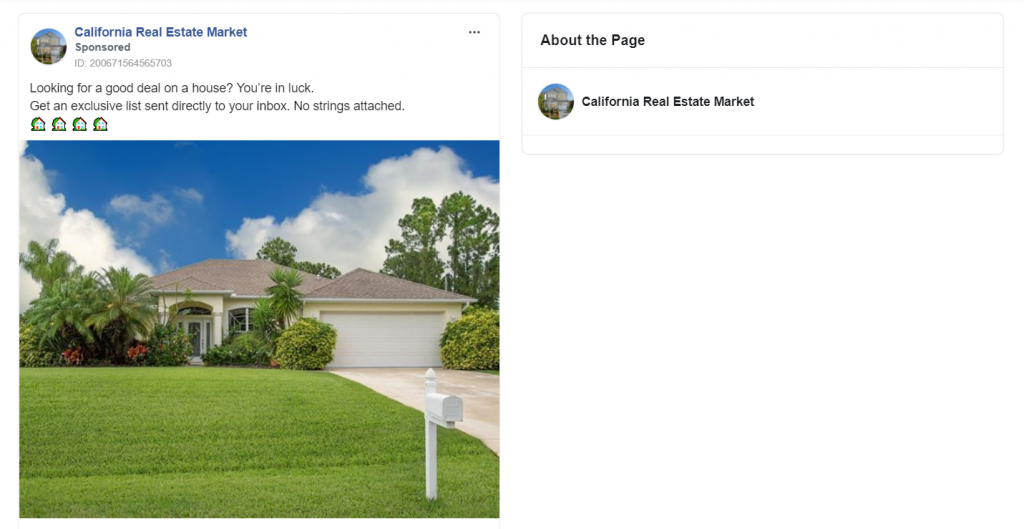Select the ad ID 200671564565703 text

pos(123,63)
